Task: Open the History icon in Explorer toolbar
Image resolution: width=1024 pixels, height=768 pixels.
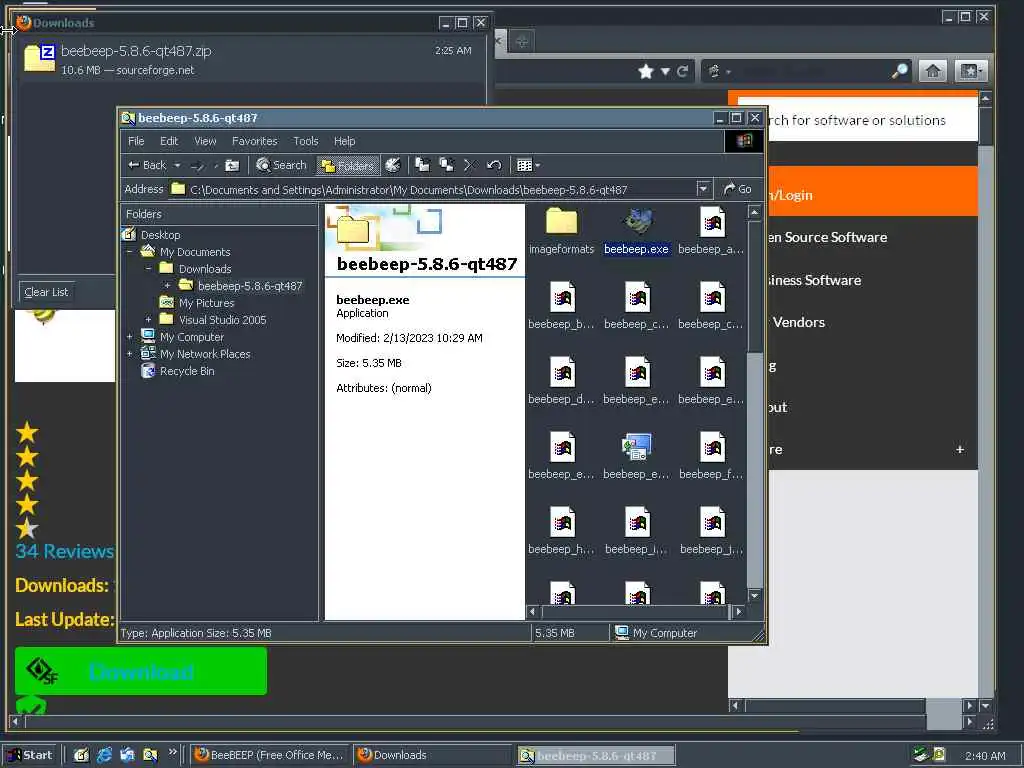Action: tap(392, 165)
